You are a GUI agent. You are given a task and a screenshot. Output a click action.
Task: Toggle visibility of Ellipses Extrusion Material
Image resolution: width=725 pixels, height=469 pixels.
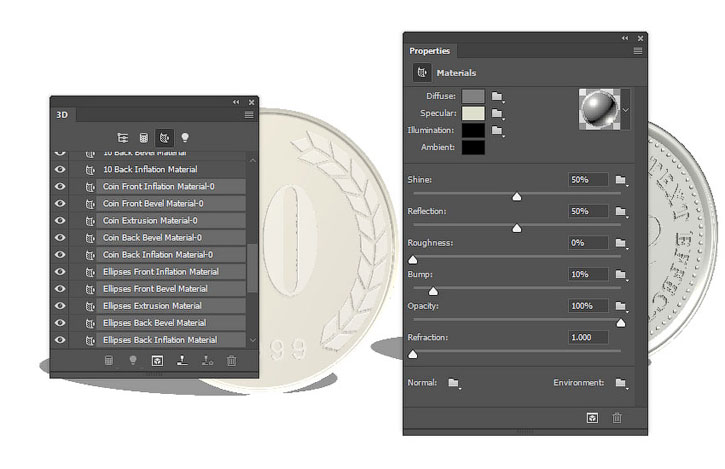(60, 306)
